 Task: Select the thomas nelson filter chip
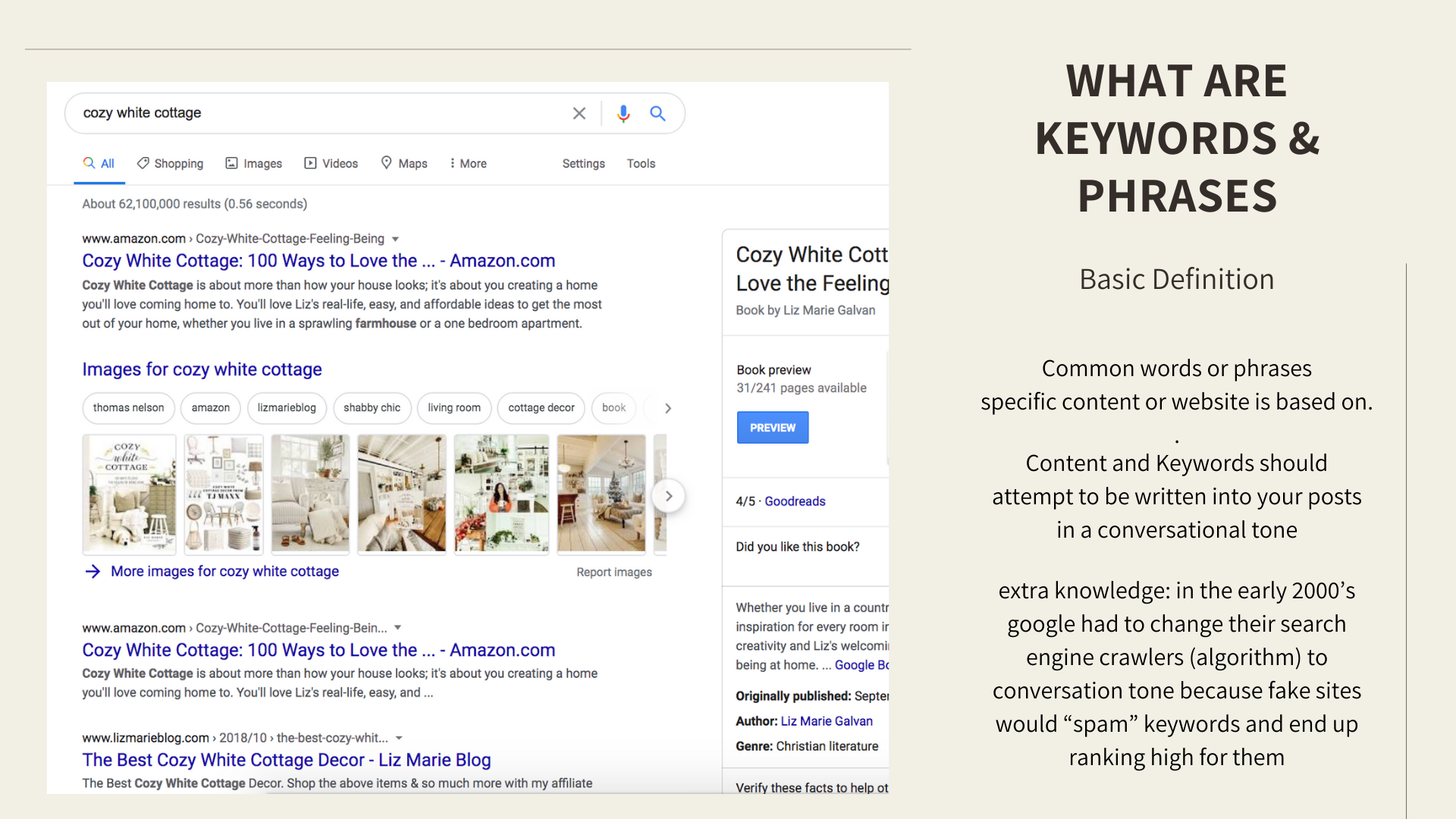pyautogui.click(x=128, y=408)
